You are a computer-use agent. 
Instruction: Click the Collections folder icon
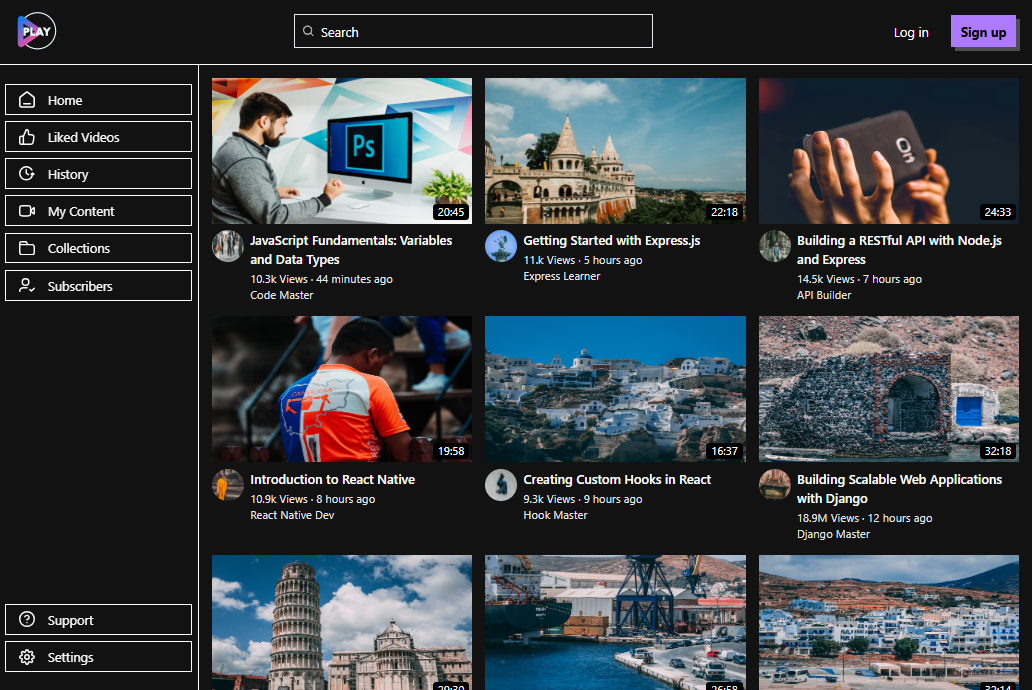[x=27, y=248]
